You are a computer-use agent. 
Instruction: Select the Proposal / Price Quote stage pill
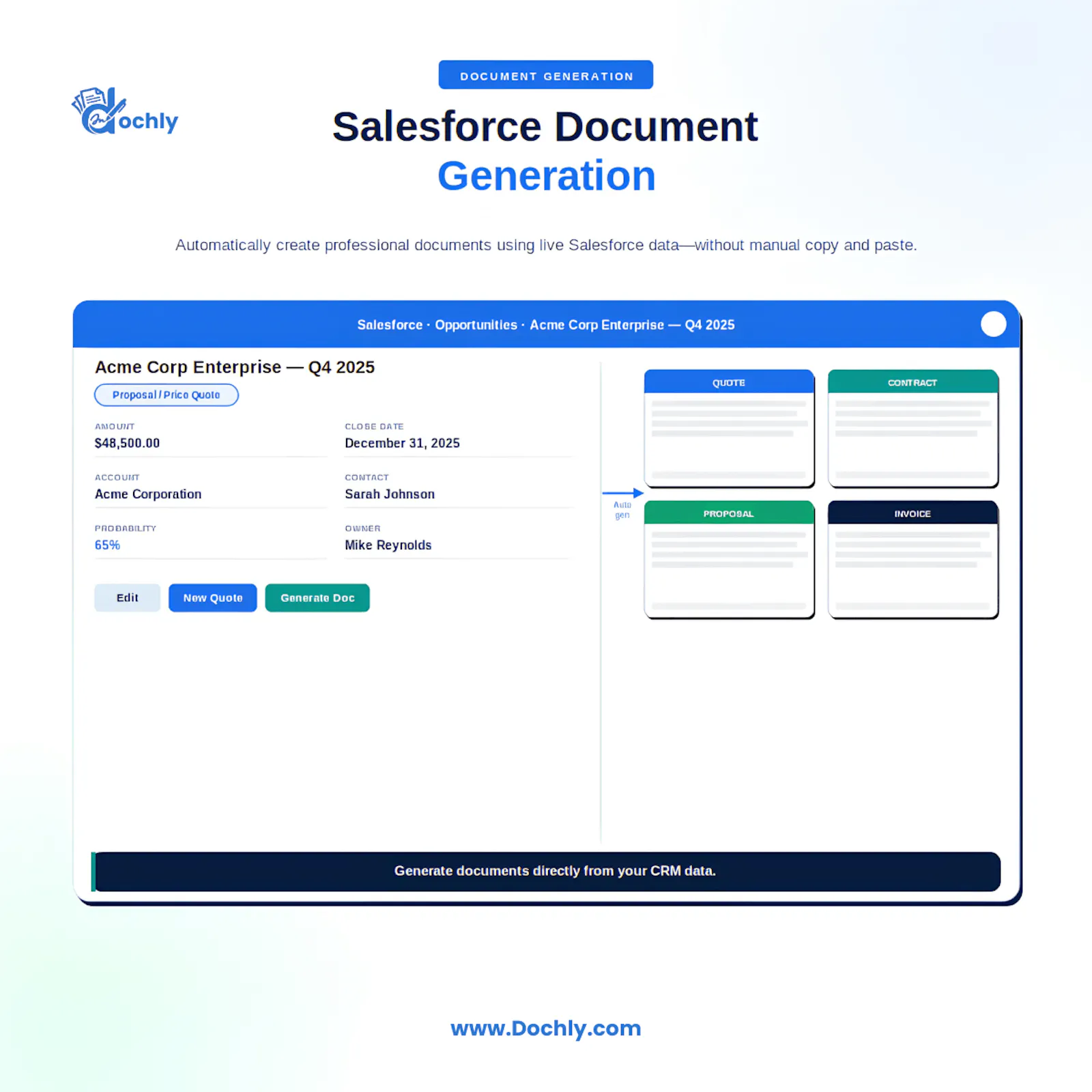click(x=167, y=395)
